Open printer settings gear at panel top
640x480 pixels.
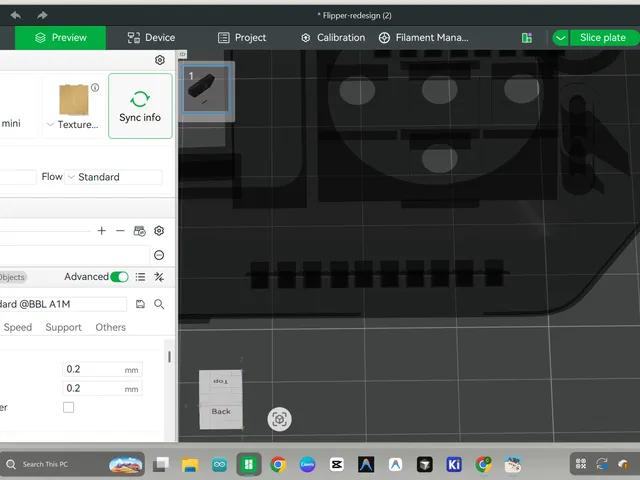pos(160,60)
